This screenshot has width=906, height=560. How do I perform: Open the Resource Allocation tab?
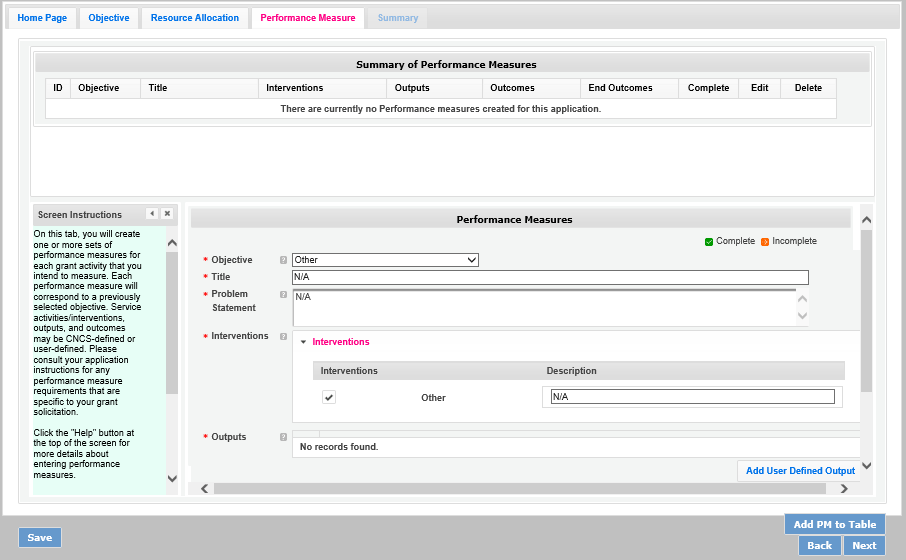[x=195, y=18]
